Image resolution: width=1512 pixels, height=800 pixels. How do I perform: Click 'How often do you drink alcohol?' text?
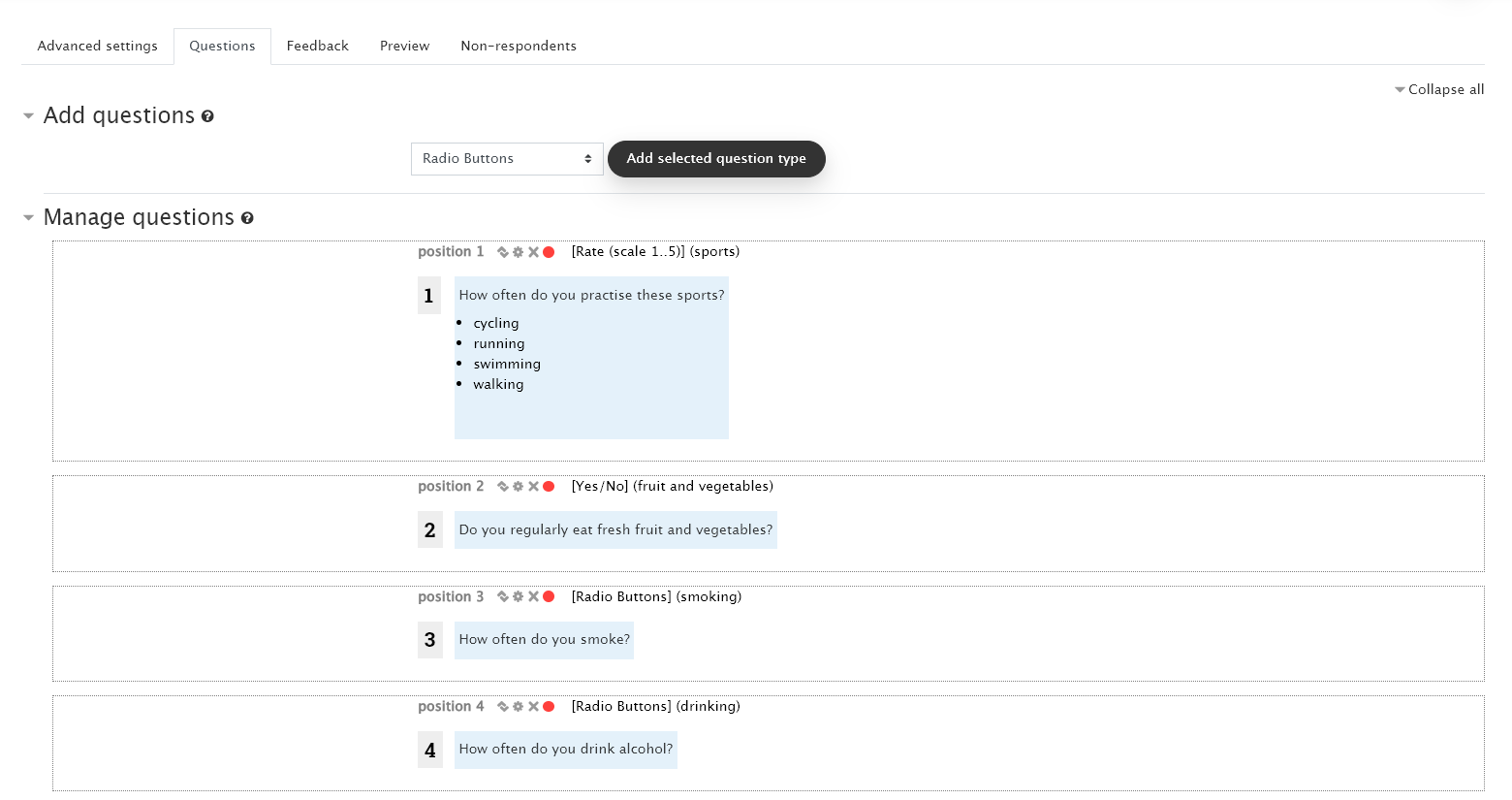[x=565, y=749]
